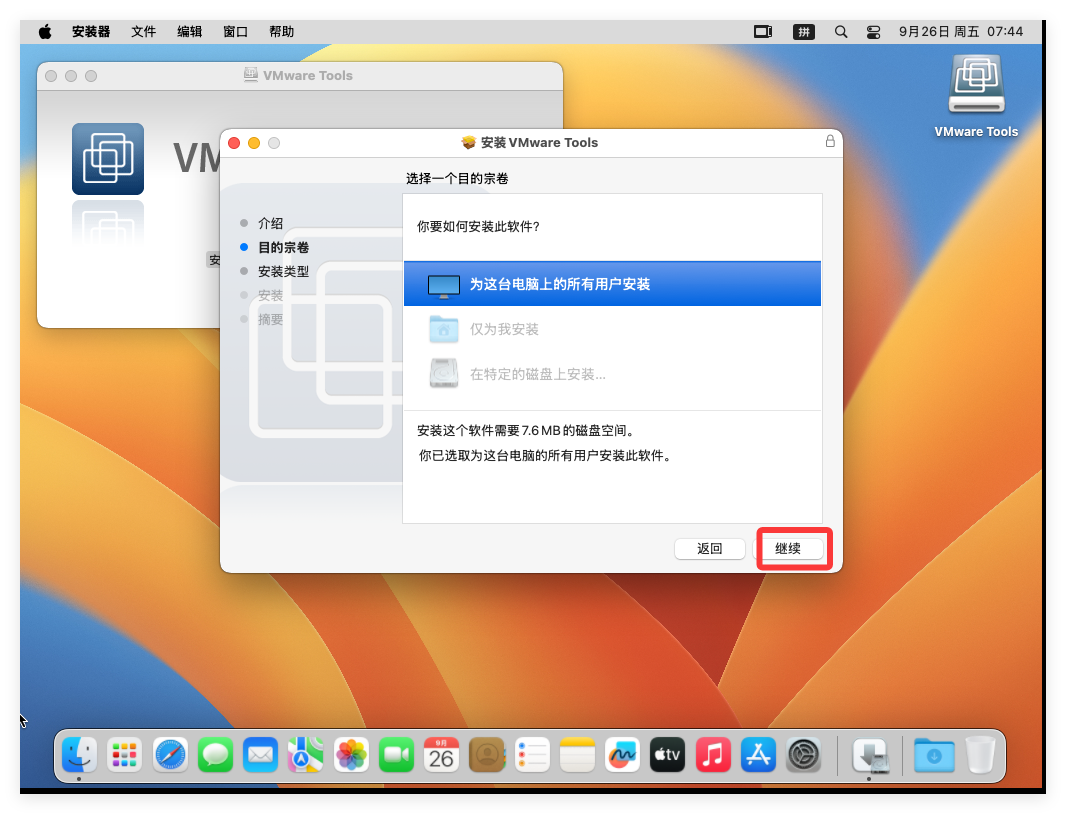This screenshot has height=814, width=1066.
Task: Click the Installer app in the Dock
Action: (870, 755)
